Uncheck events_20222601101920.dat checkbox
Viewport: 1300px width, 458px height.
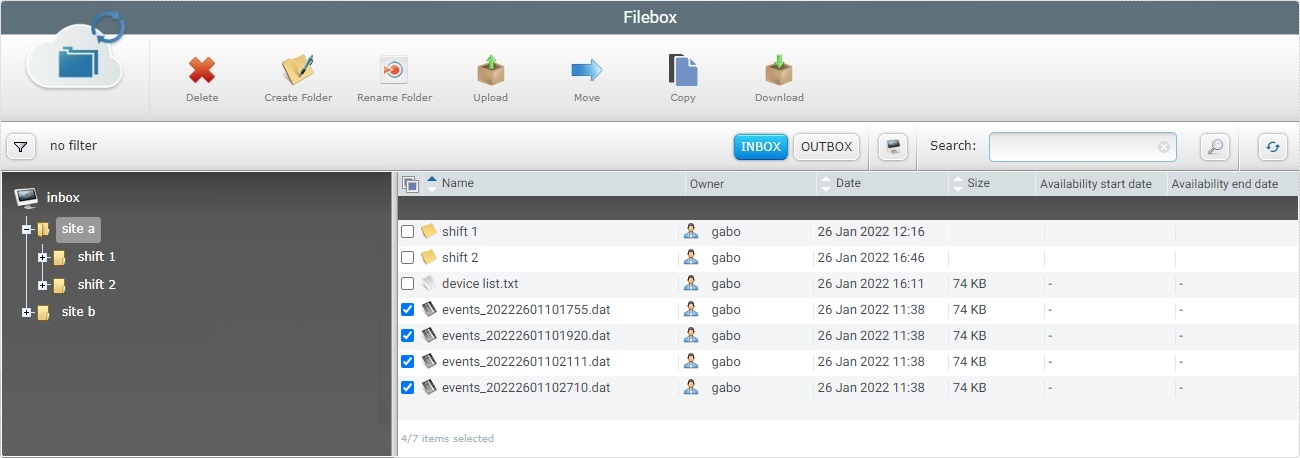[407, 335]
